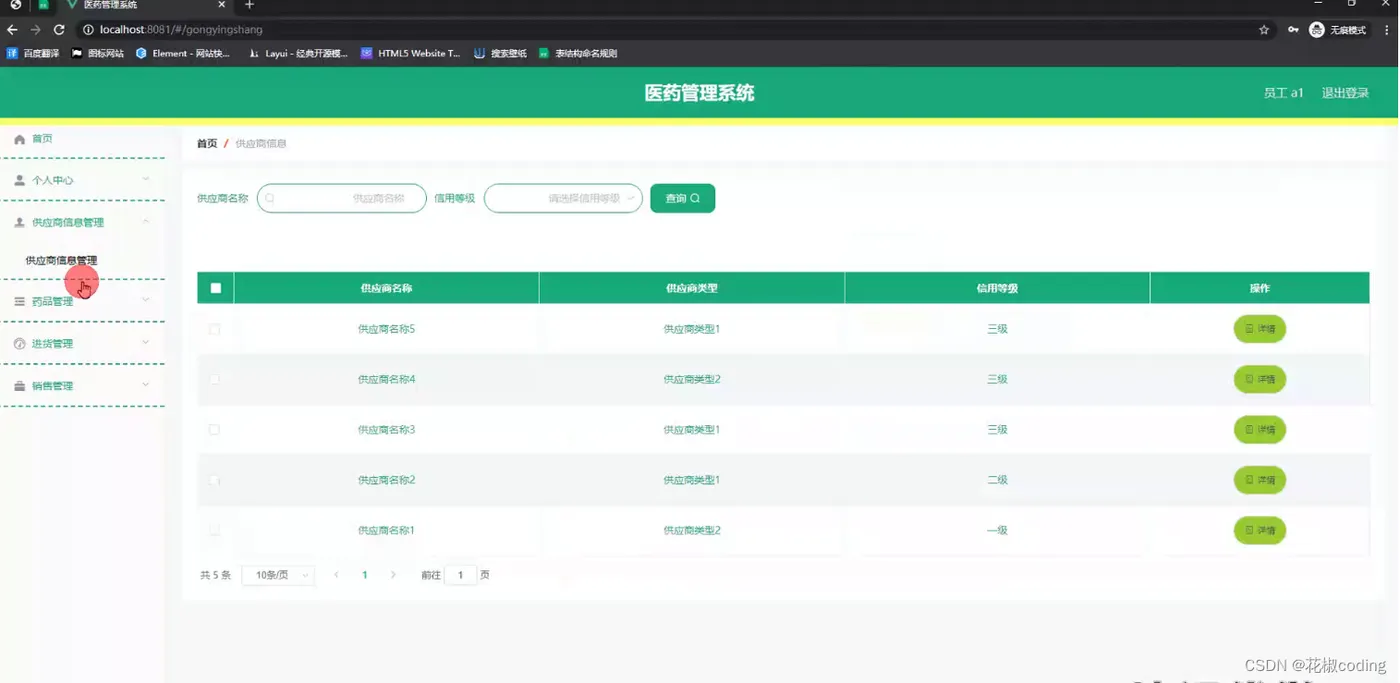Click the browser address bar URL
Viewport: 1400px width, 683px height.
[x=181, y=30]
